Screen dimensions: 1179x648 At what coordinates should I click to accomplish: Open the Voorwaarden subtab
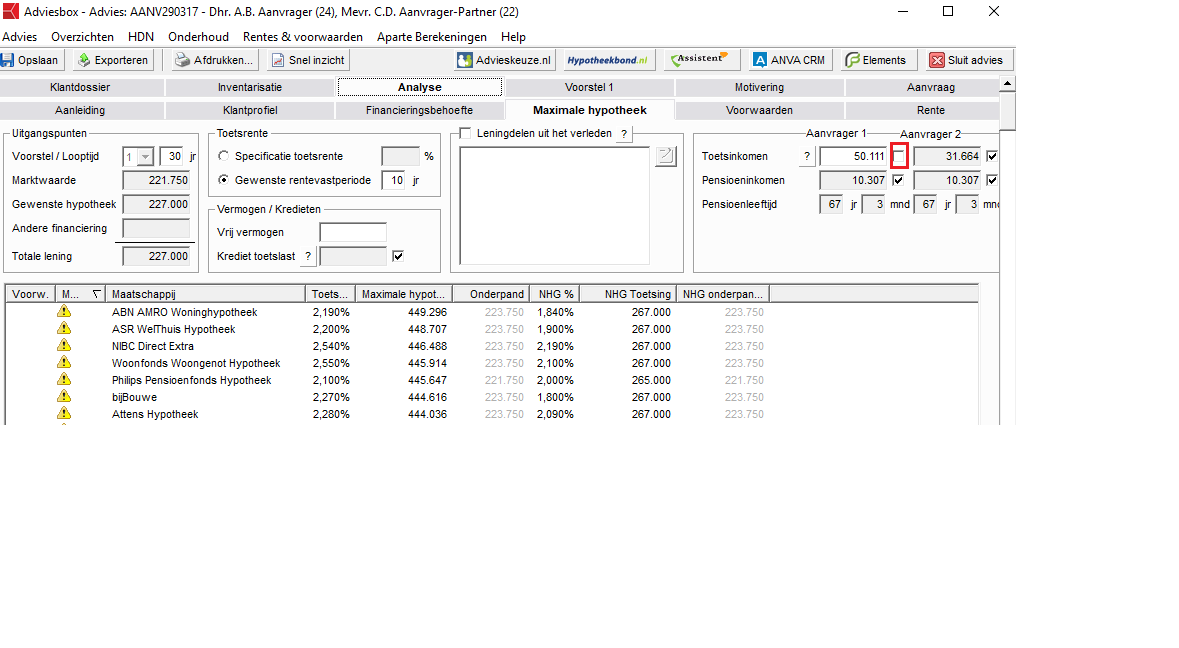click(759, 110)
